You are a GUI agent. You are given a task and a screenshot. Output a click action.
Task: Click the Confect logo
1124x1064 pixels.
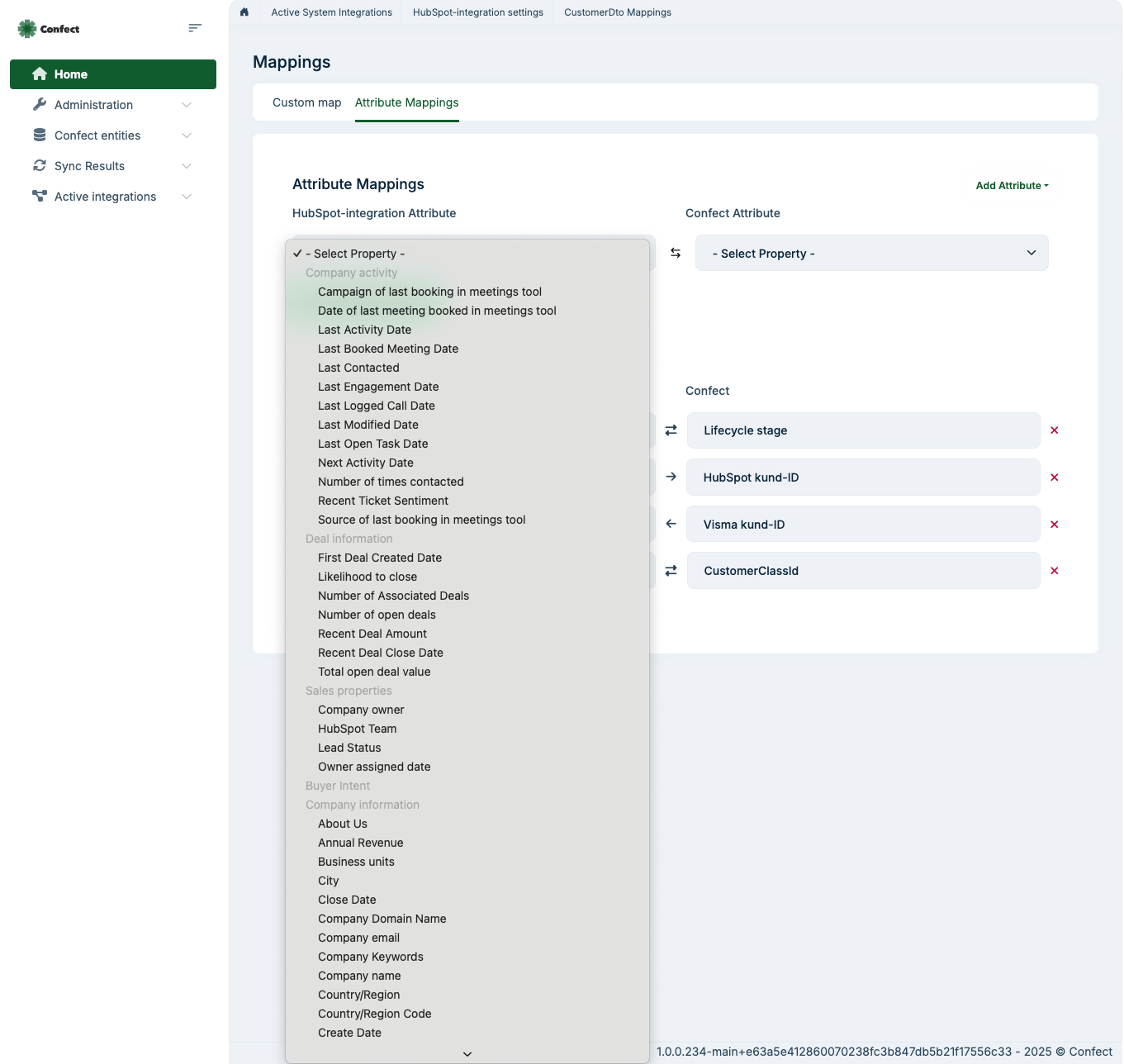pos(49,29)
